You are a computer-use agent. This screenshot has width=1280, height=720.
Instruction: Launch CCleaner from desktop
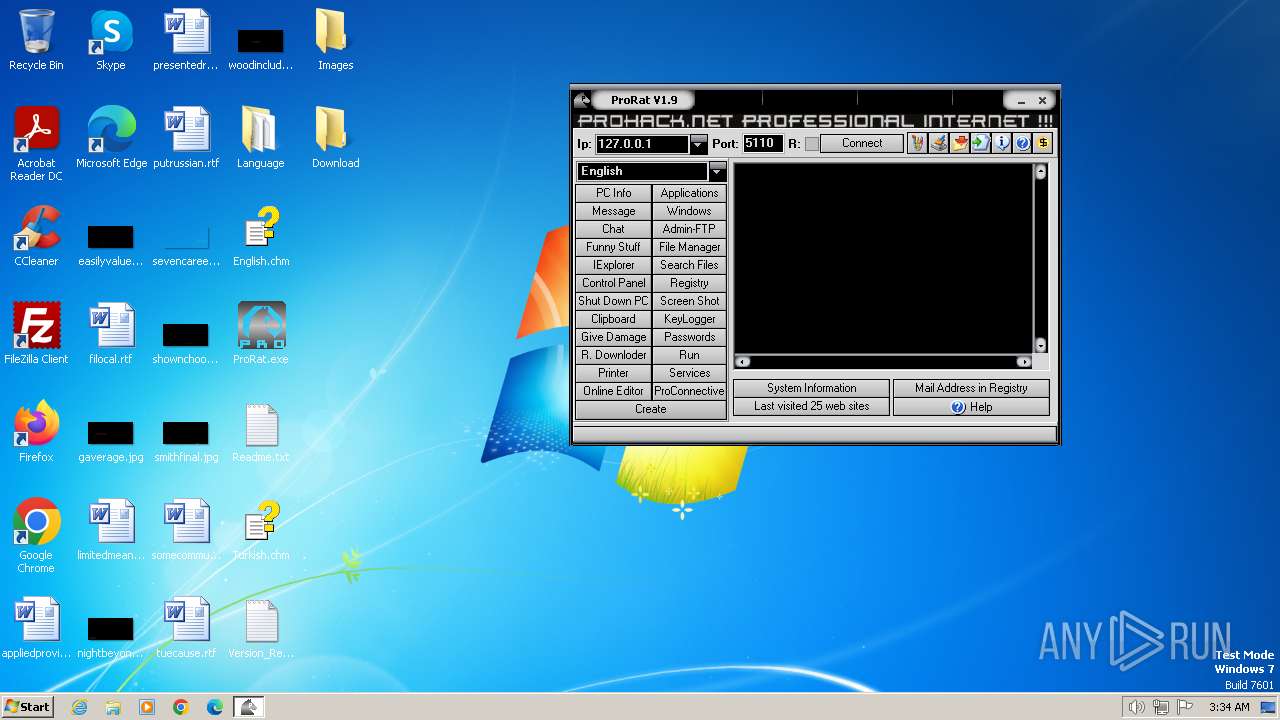[36, 236]
